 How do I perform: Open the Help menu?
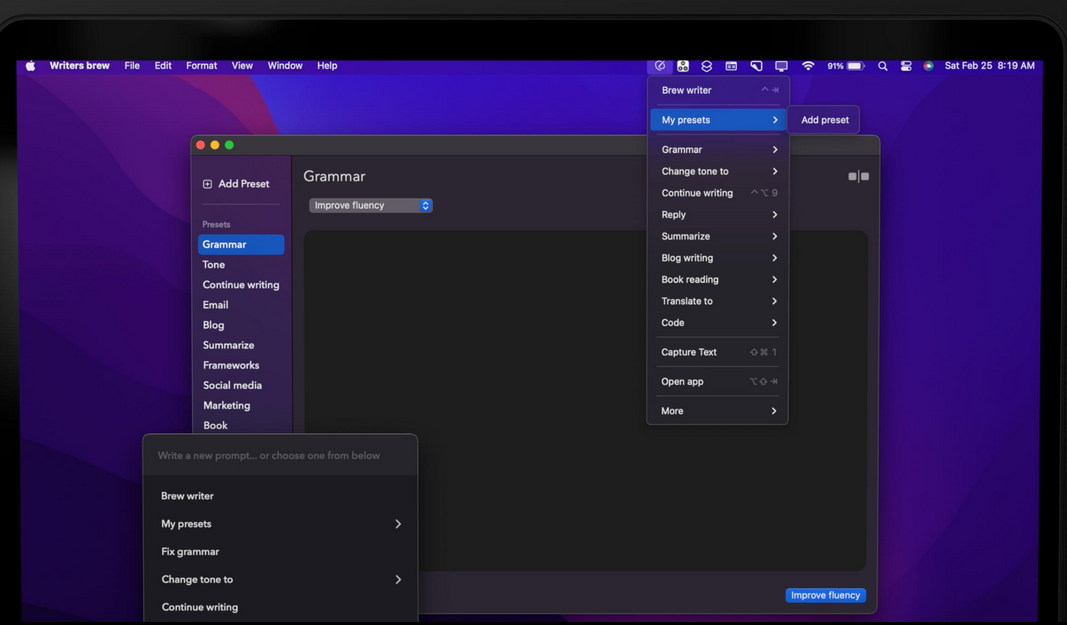coord(327,66)
